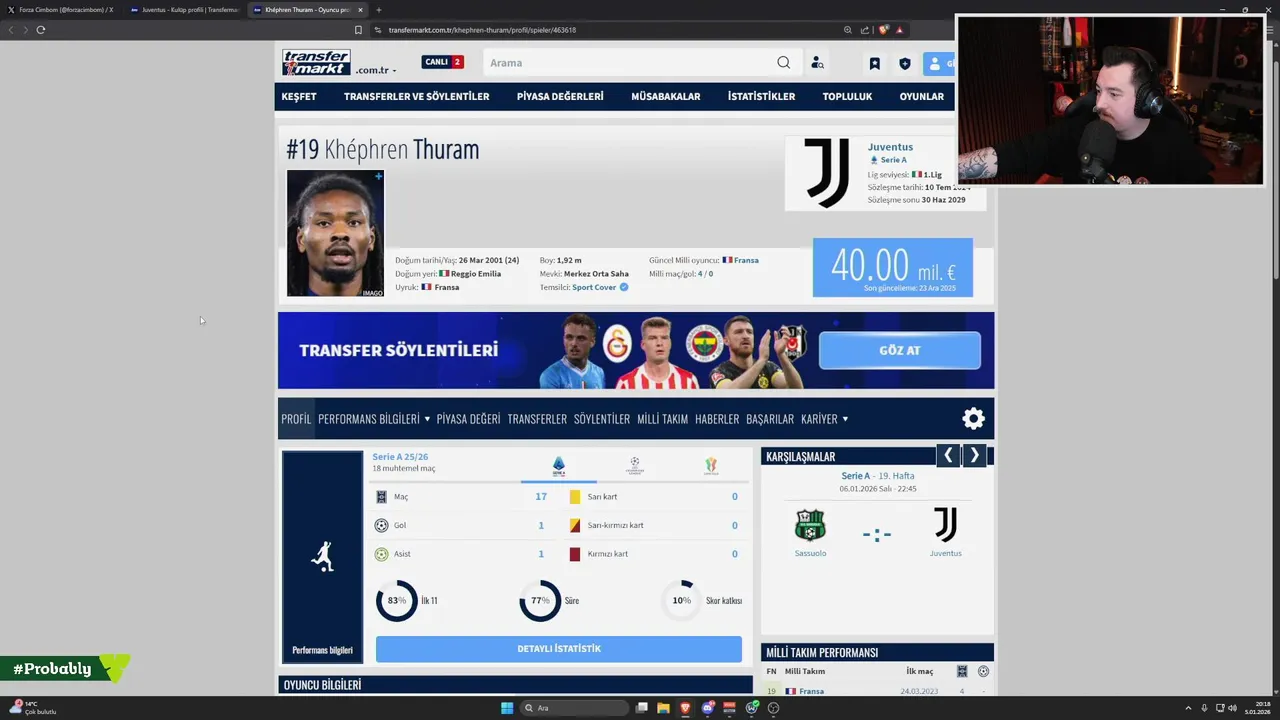The height and width of the screenshot is (720, 1280).
Task: Switch to the Juventus Kulüp profili browser tab
Action: coord(184,10)
